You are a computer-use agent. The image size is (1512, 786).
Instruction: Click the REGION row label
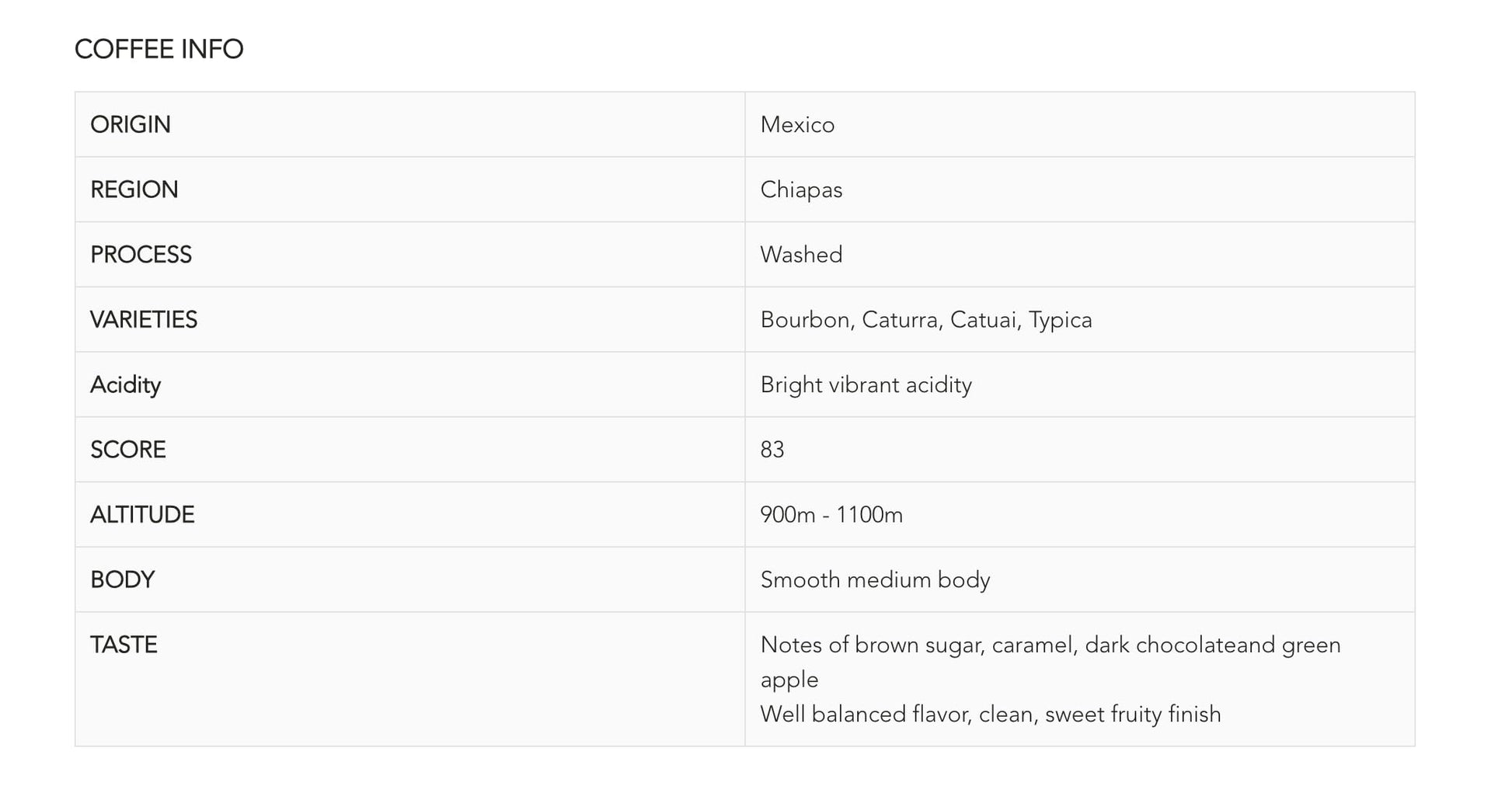point(134,190)
